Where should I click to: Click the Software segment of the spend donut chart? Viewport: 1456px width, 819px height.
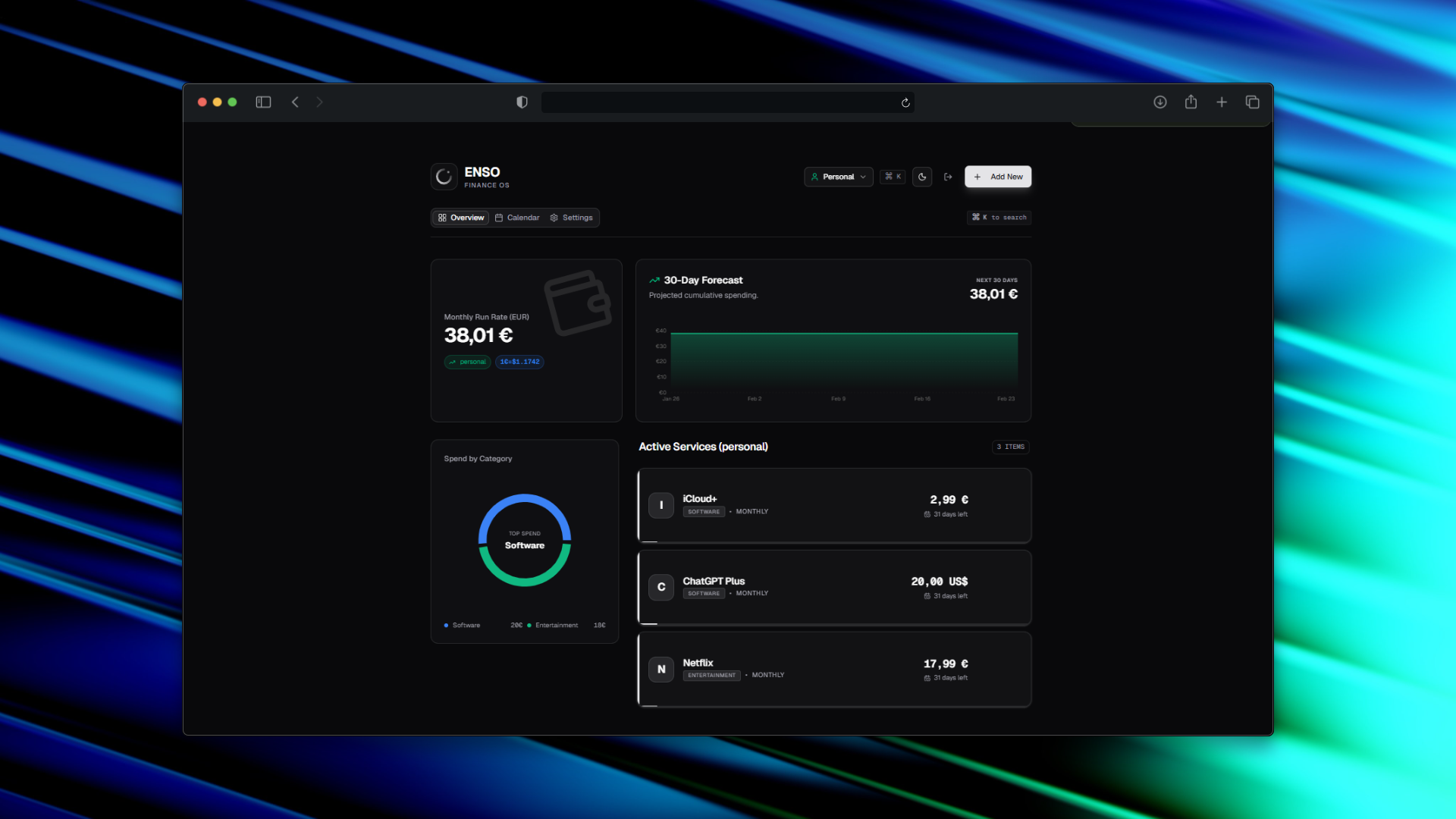pyautogui.click(x=524, y=497)
